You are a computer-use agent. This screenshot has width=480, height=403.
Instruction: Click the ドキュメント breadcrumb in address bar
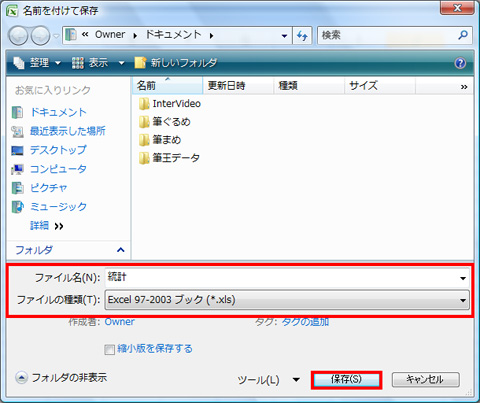[x=174, y=35]
